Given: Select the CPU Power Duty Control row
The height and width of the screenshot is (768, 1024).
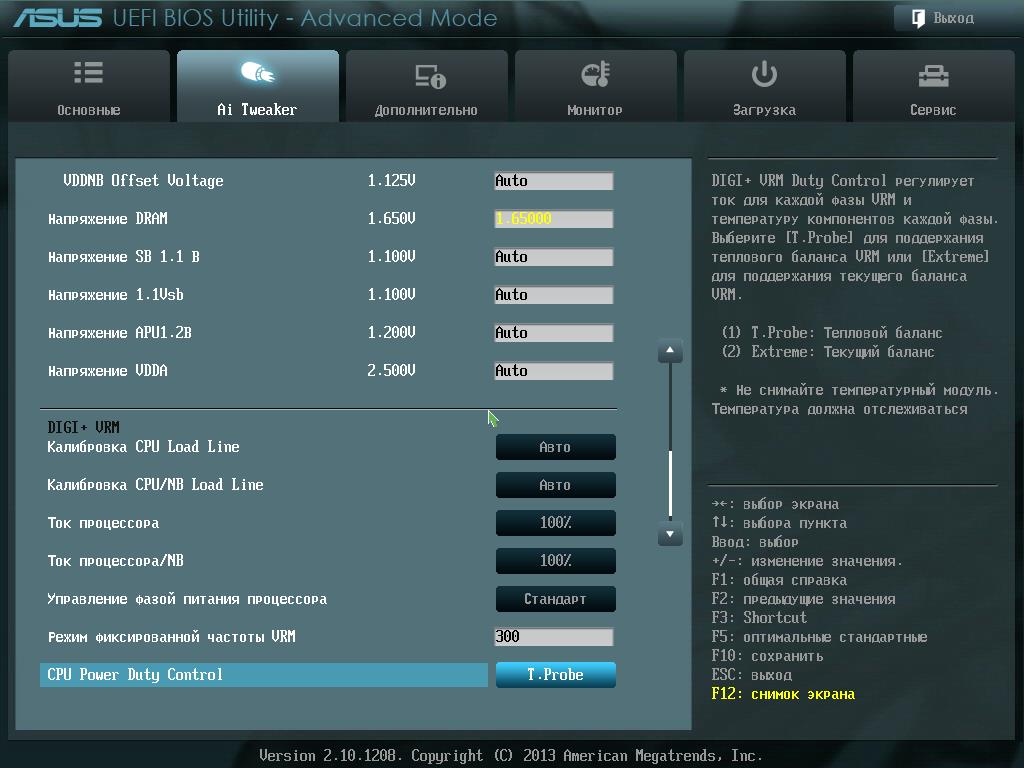Looking at the screenshot, I should pos(264,675).
